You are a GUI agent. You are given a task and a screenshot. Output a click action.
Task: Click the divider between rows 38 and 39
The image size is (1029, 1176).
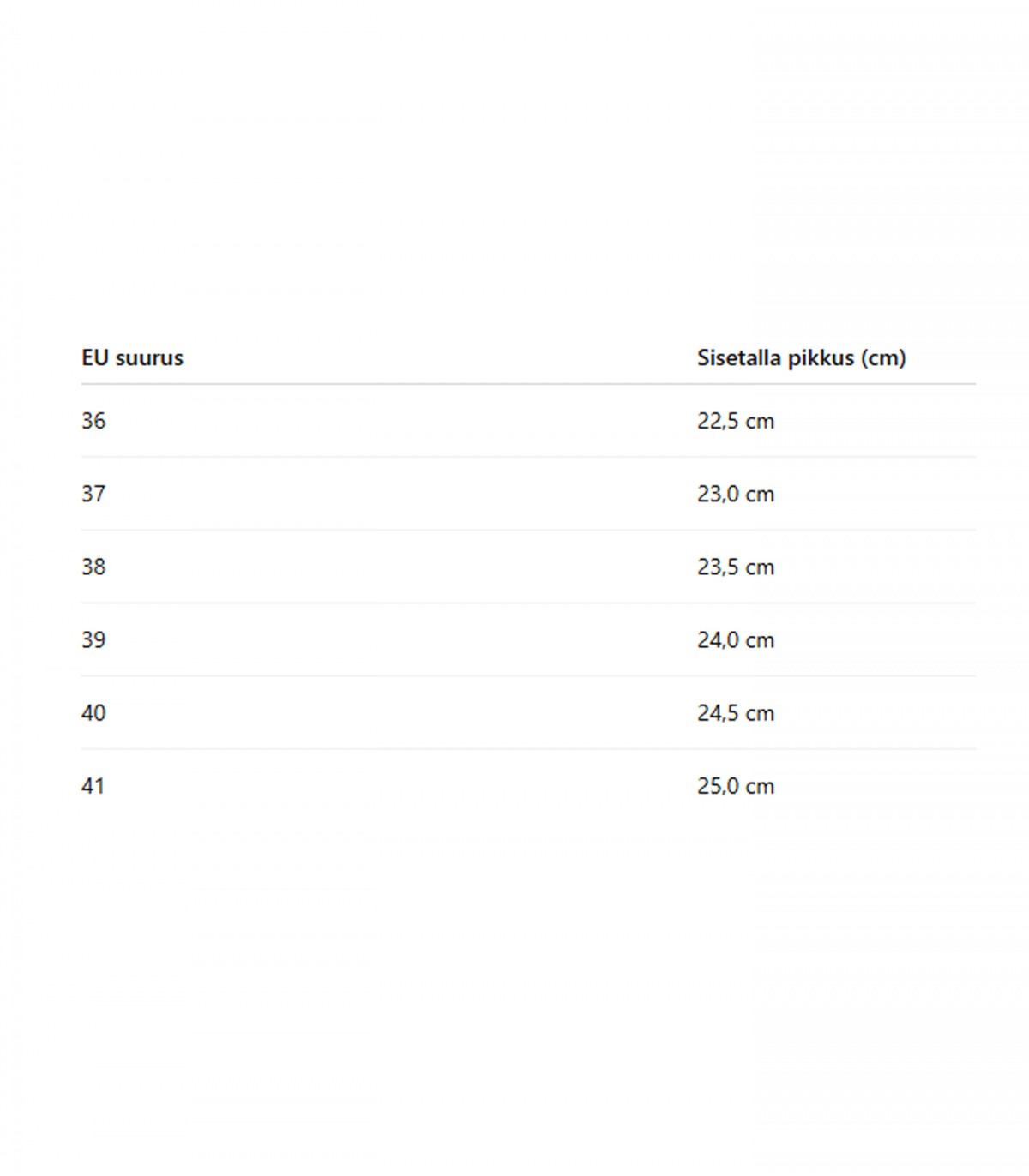(x=528, y=603)
